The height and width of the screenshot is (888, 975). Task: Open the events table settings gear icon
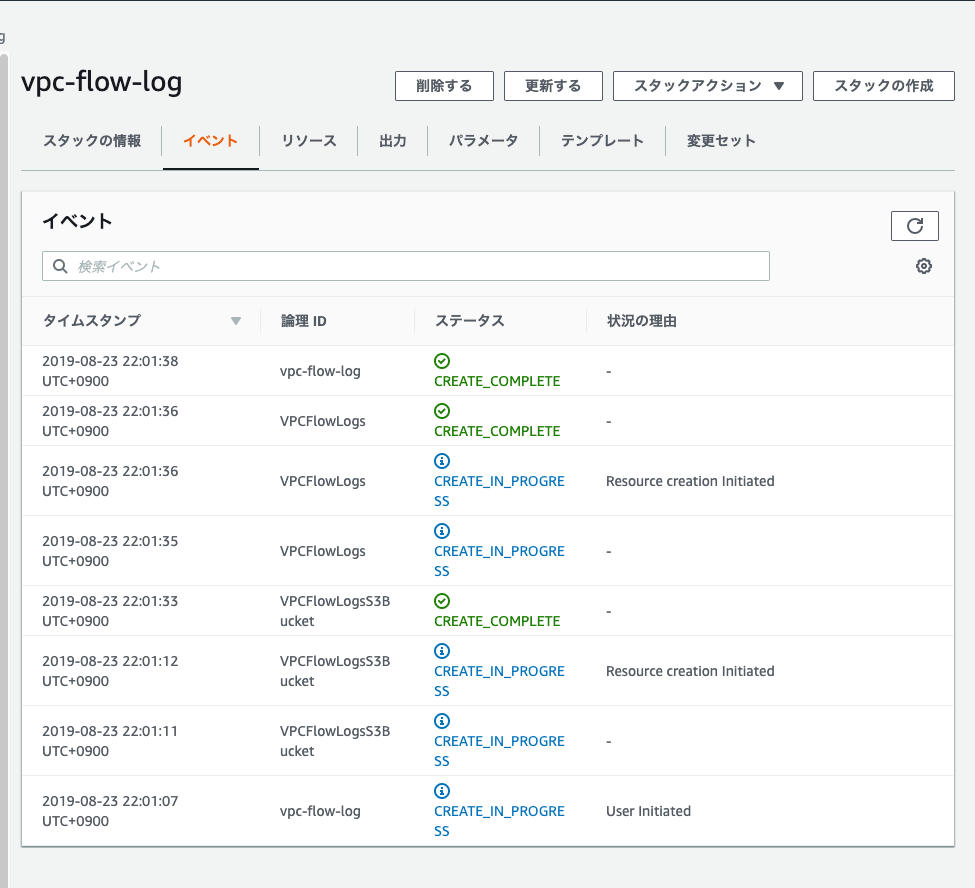[923, 265]
